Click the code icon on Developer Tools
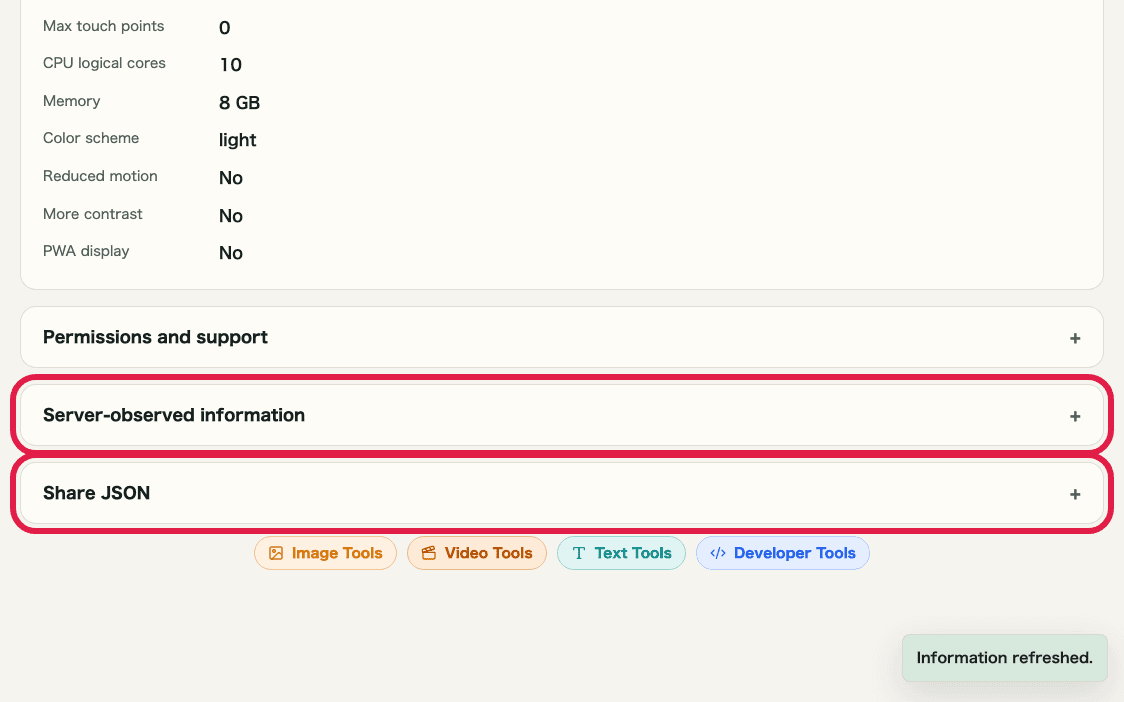 716,552
